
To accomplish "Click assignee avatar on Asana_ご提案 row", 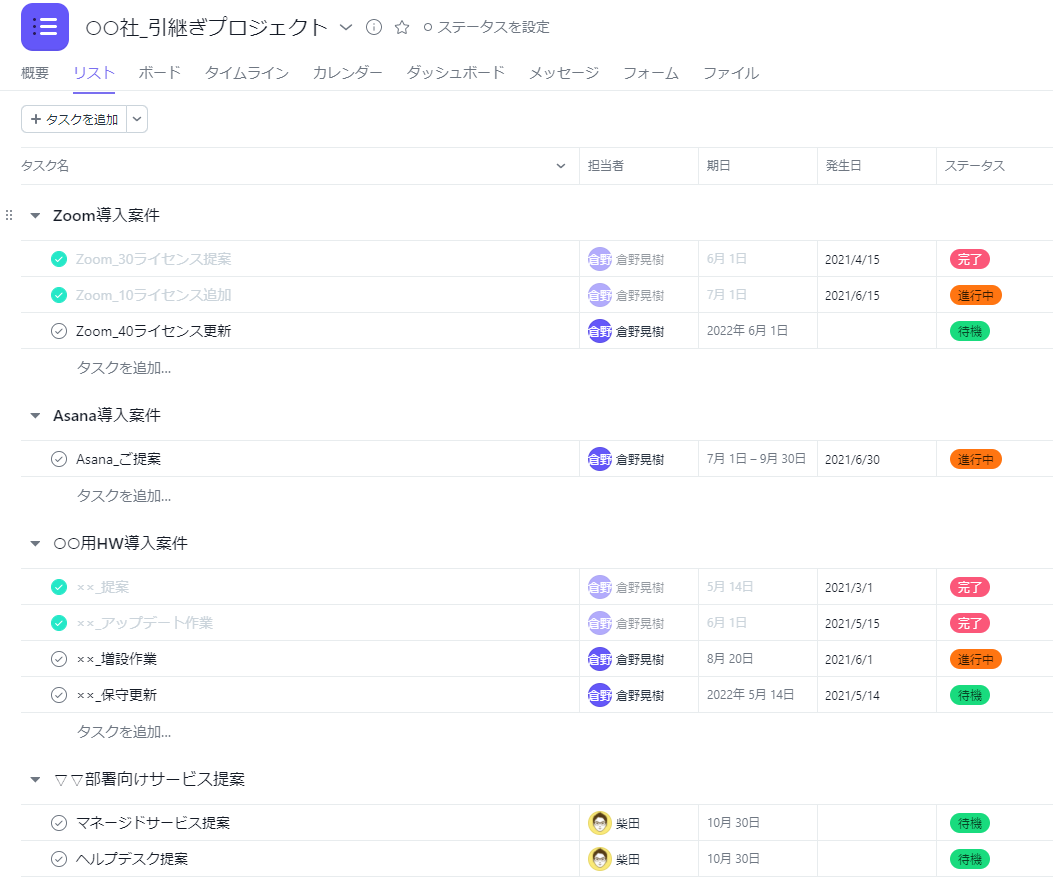I will point(600,459).
